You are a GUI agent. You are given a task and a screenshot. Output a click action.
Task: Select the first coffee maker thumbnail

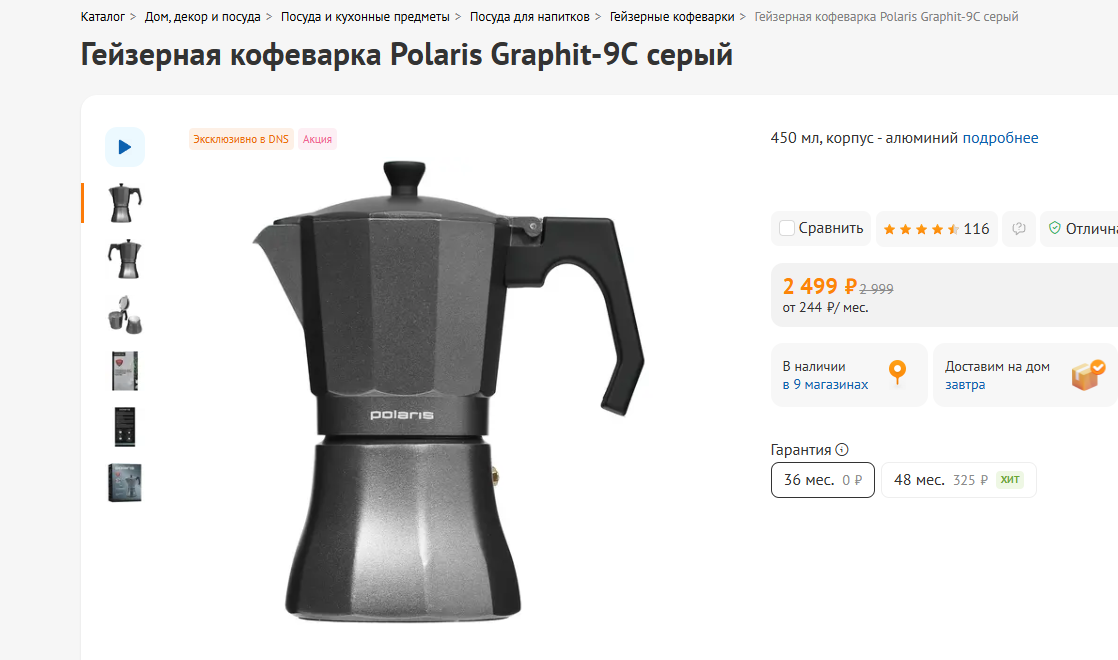click(125, 203)
